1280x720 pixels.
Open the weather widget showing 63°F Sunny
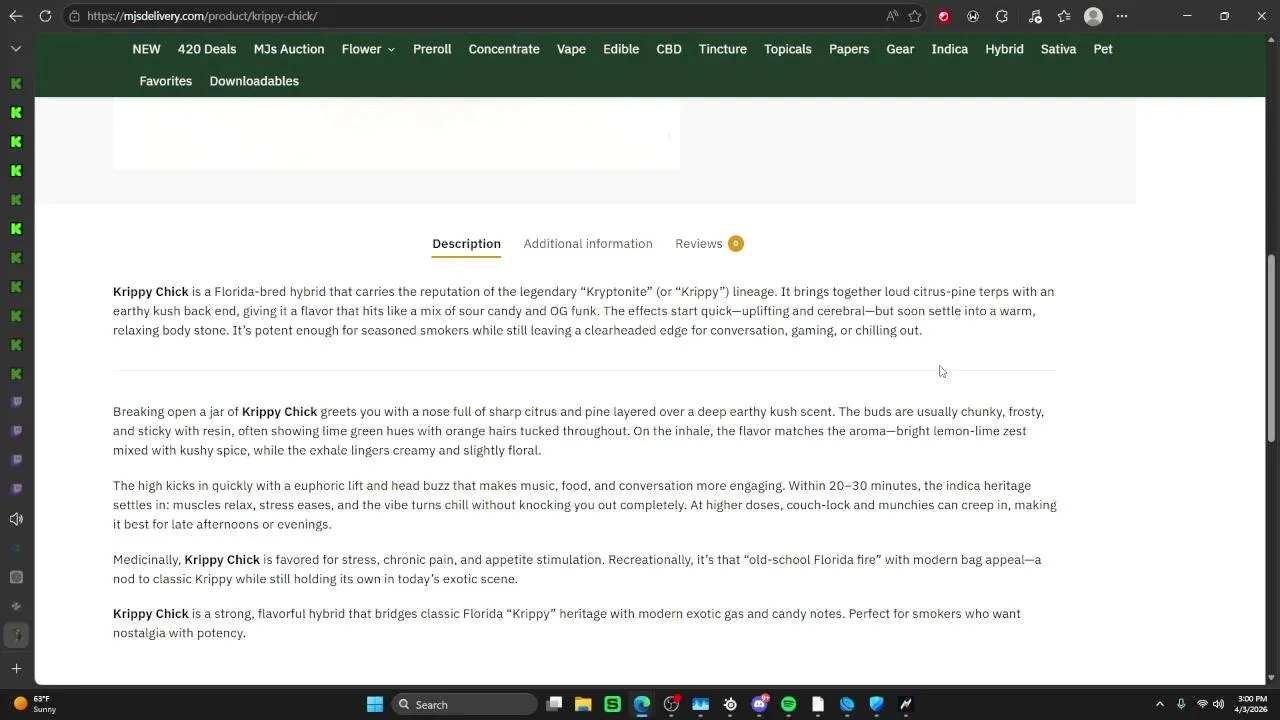(34, 704)
